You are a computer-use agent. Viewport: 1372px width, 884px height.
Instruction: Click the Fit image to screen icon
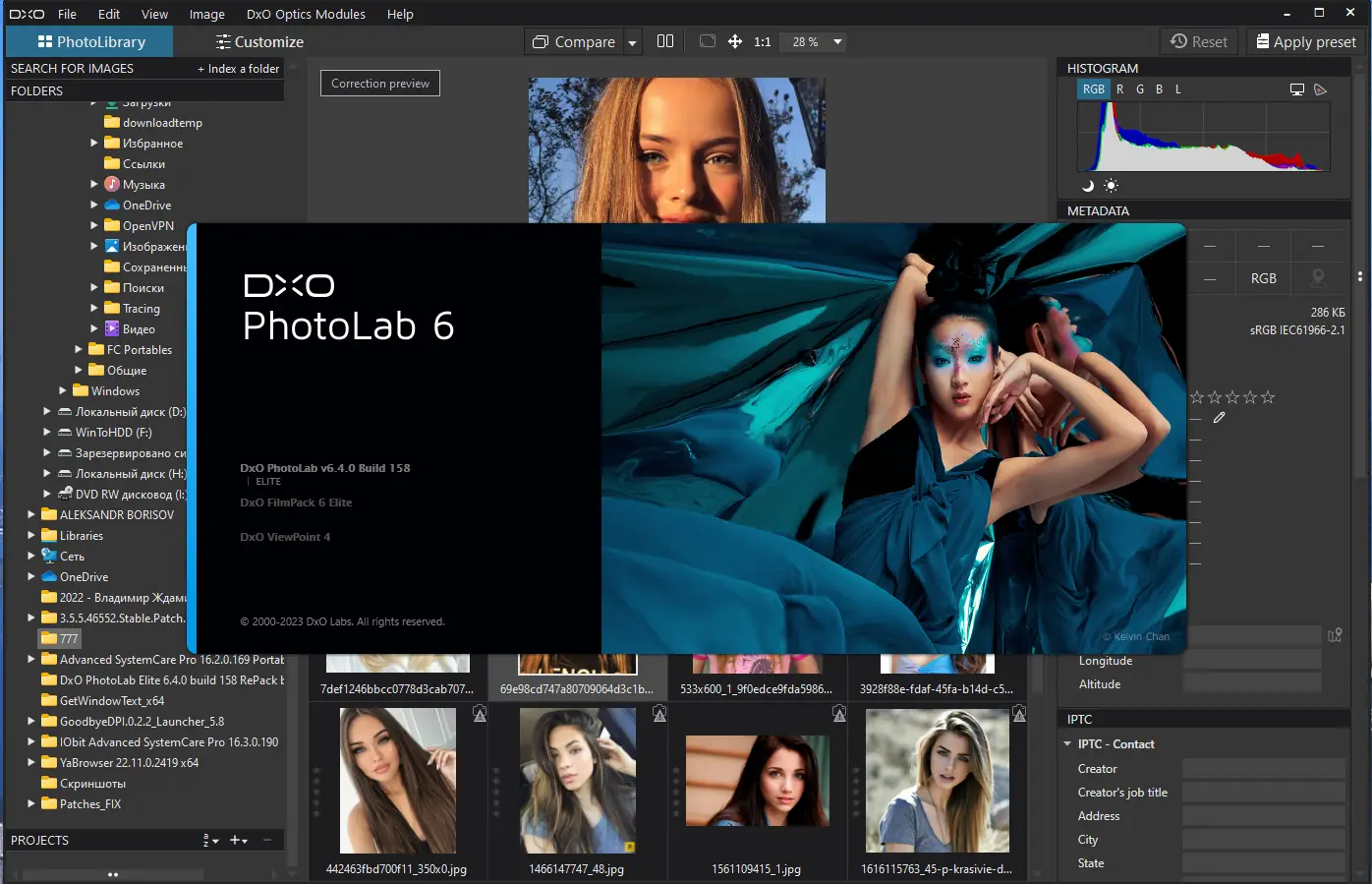point(707,41)
